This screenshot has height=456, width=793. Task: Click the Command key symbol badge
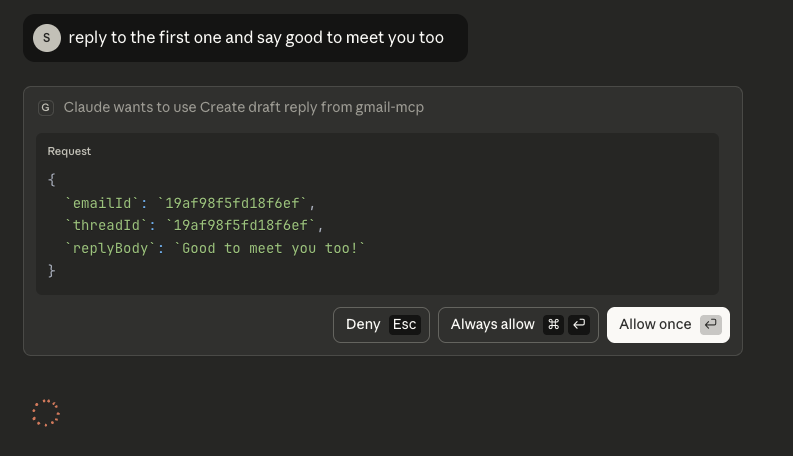point(553,325)
